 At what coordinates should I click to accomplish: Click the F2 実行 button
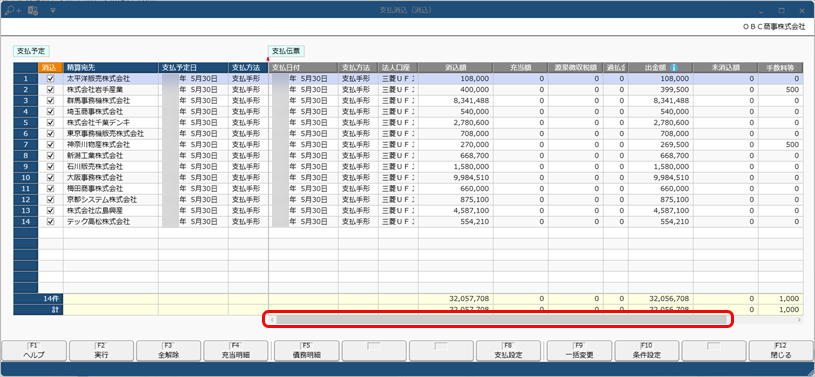pyautogui.click(x=101, y=350)
